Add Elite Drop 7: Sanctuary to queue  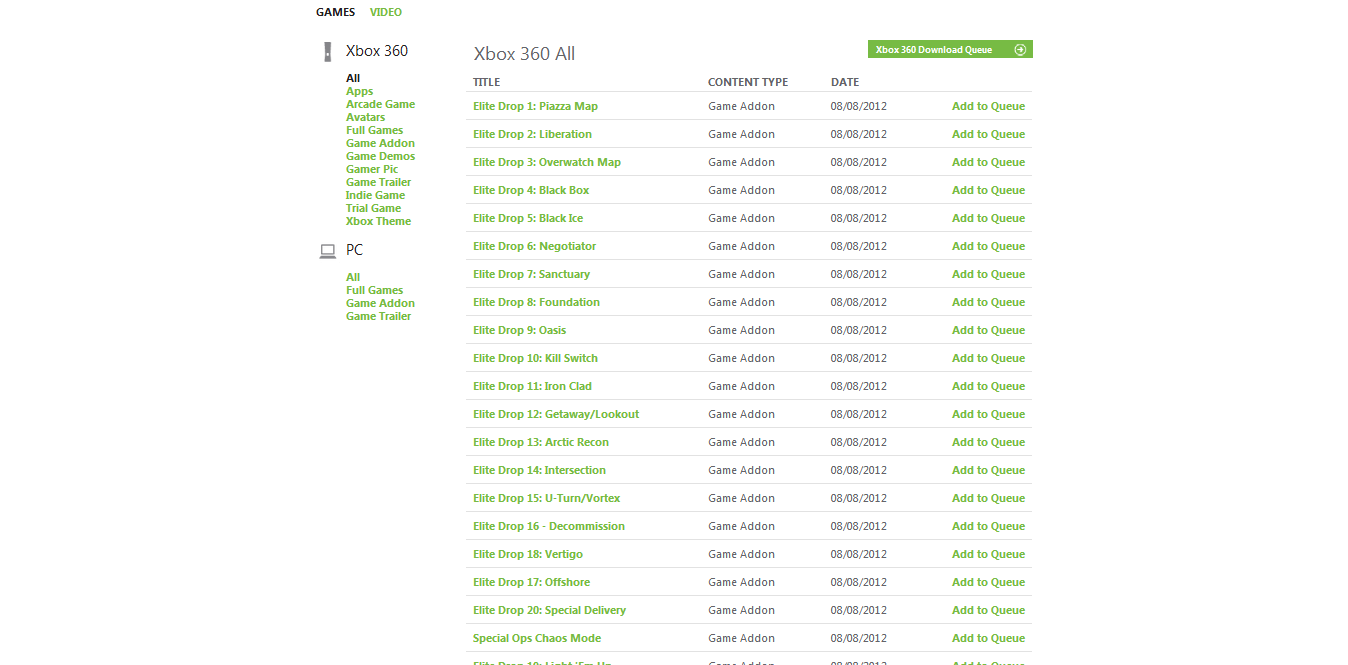988,274
